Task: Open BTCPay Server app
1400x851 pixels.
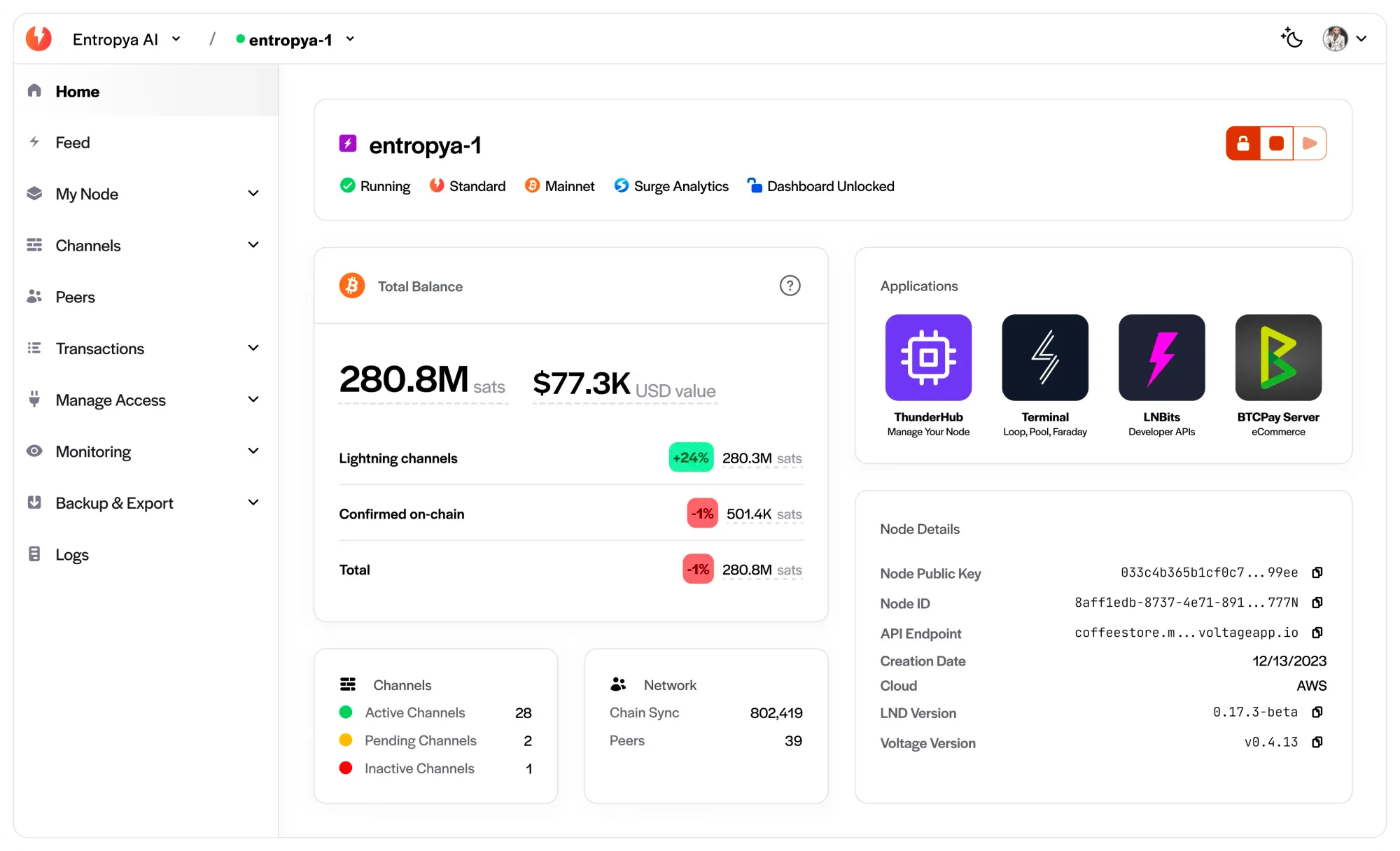Action: [x=1277, y=358]
